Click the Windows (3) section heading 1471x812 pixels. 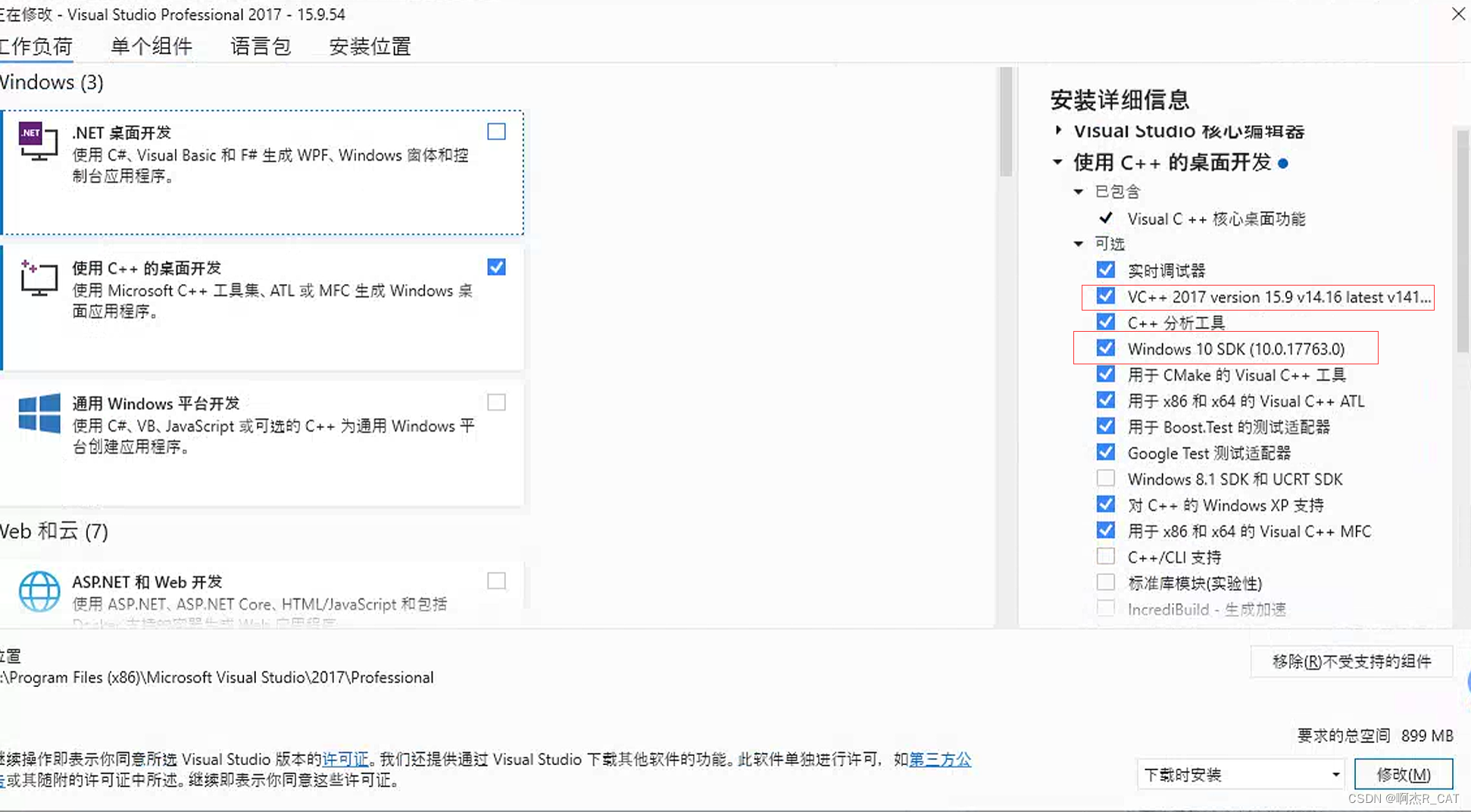tap(52, 82)
